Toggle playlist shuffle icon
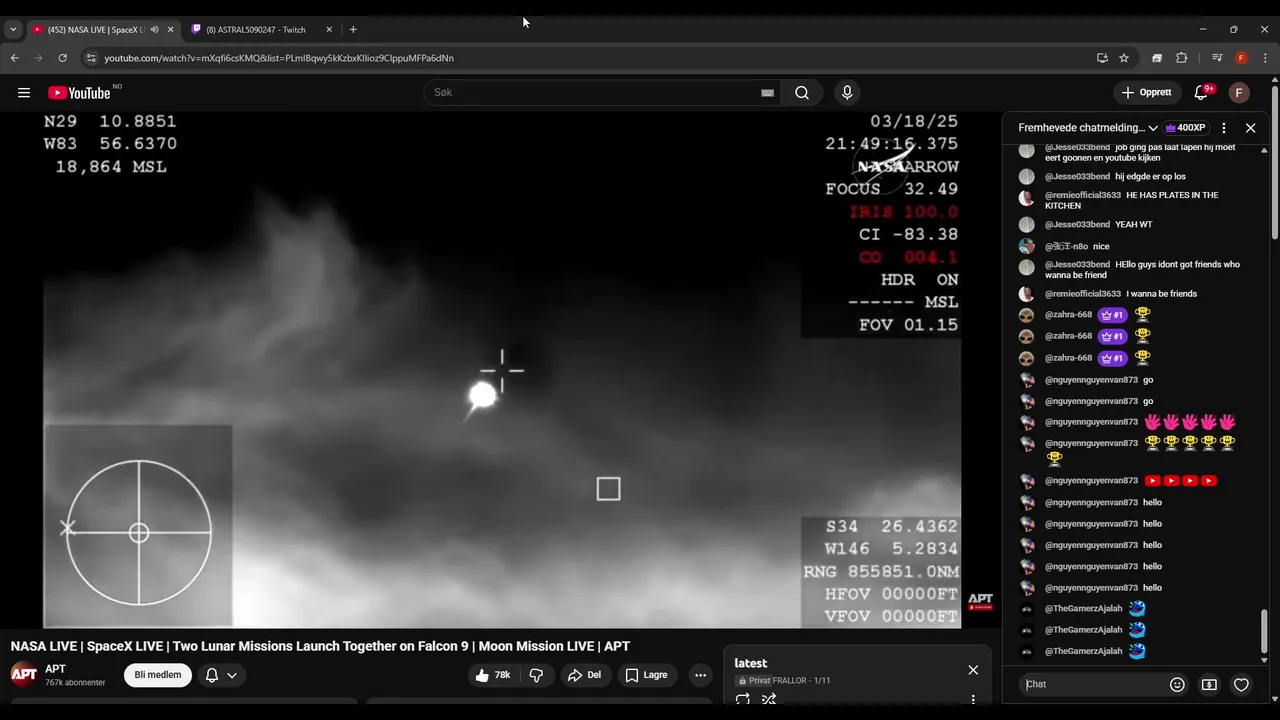 (x=769, y=700)
